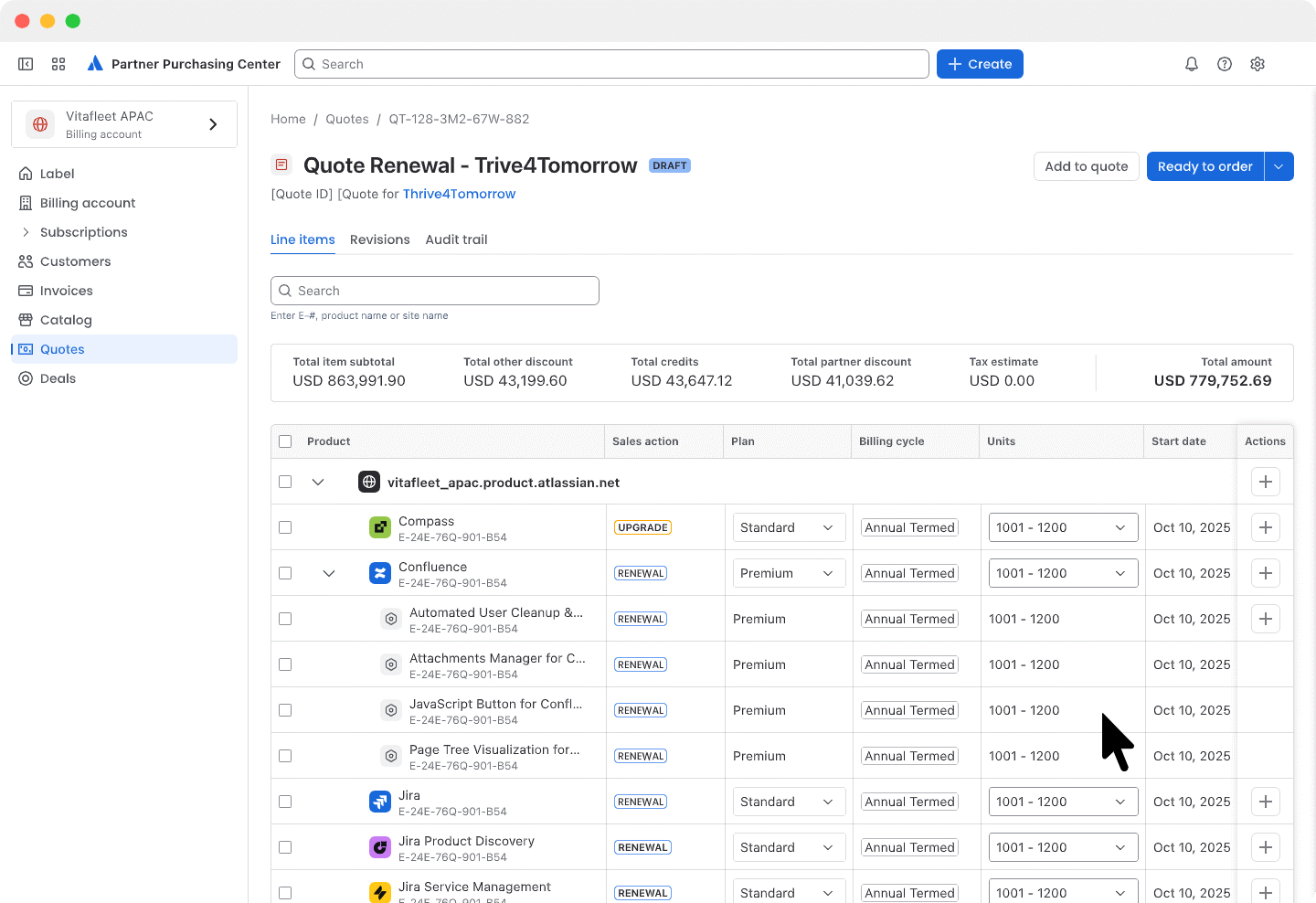
Task: Click the JavaScript Button app icon
Action: pyautogui.click(x=391, y=710)
